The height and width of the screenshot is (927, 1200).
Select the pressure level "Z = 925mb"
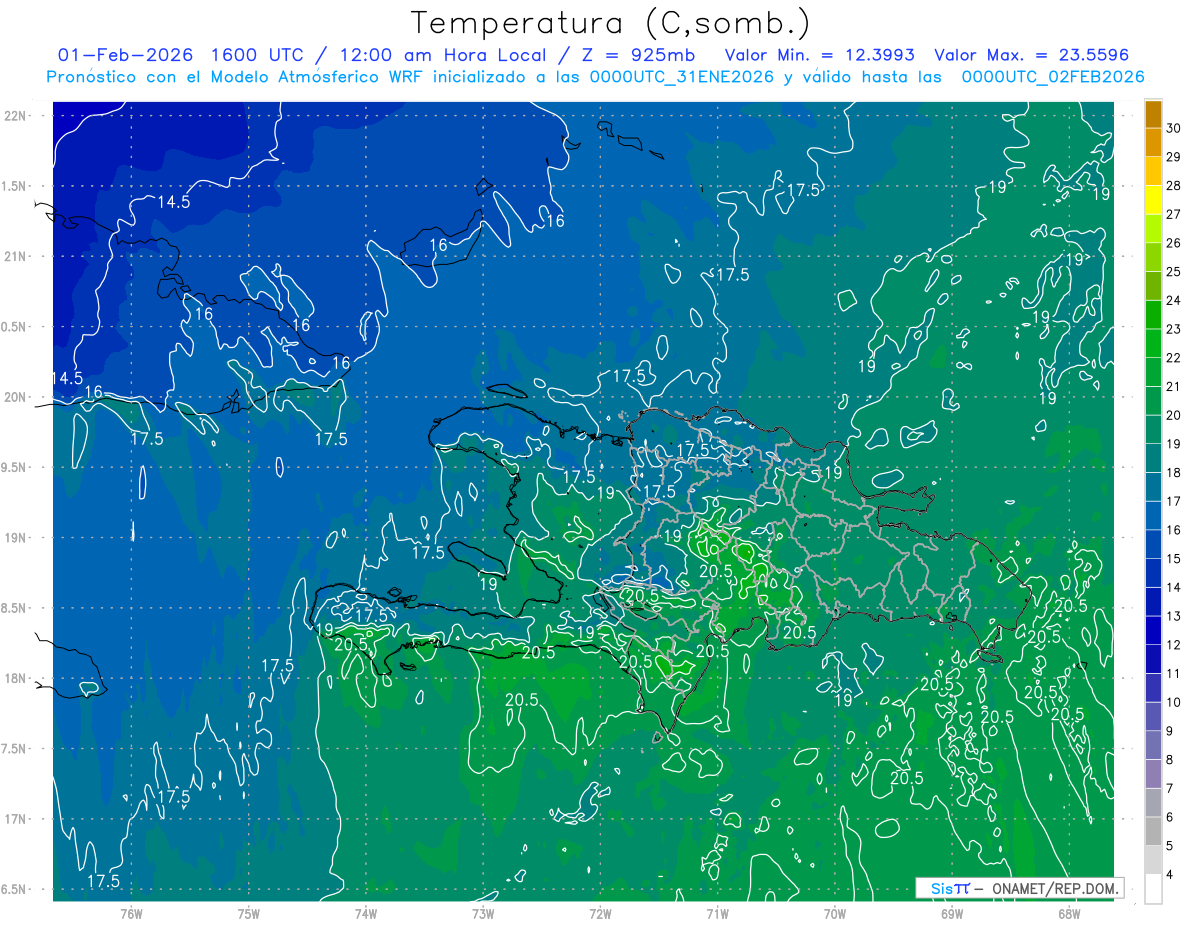[639, 55]
